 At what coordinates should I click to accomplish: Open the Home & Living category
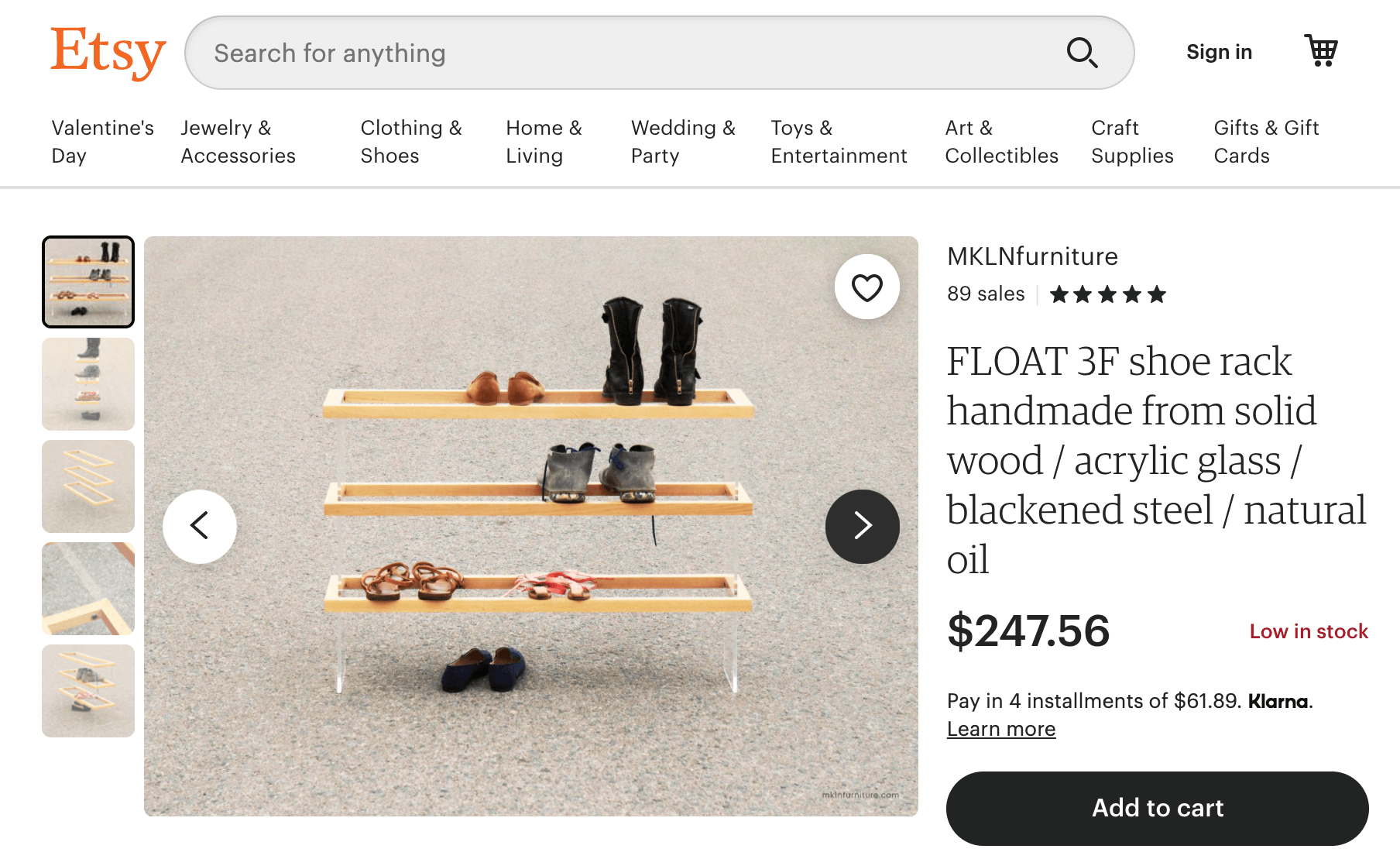pyautogui.click(x=544, y=142)
